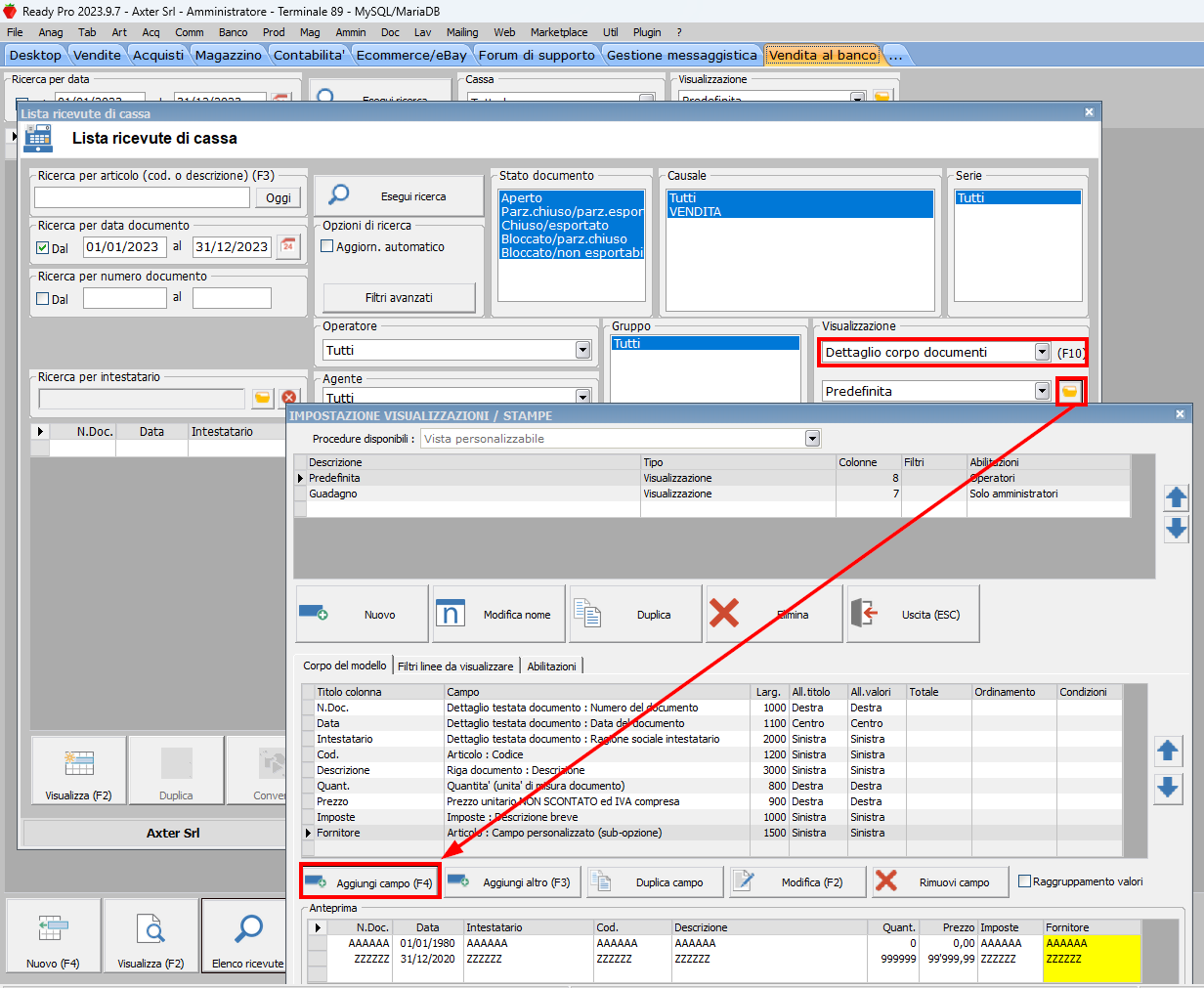Select Tutti in Serie list
Screen dimensions: 1204x988
pos(1018,197)
